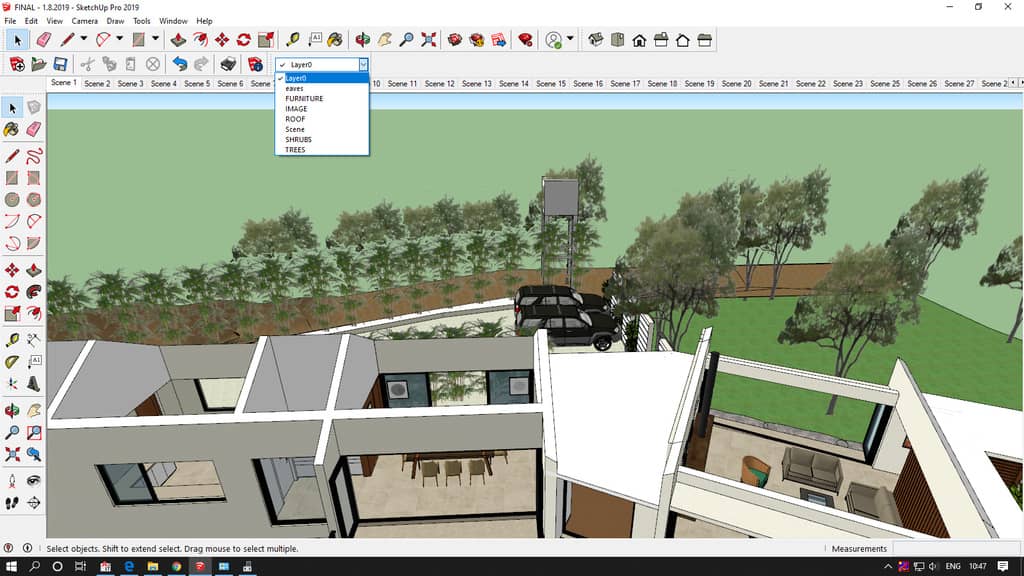Viewport: 1024px width, 576px height.
Task: Click the help question-mark button in status bar
Action: coord(9,548)
